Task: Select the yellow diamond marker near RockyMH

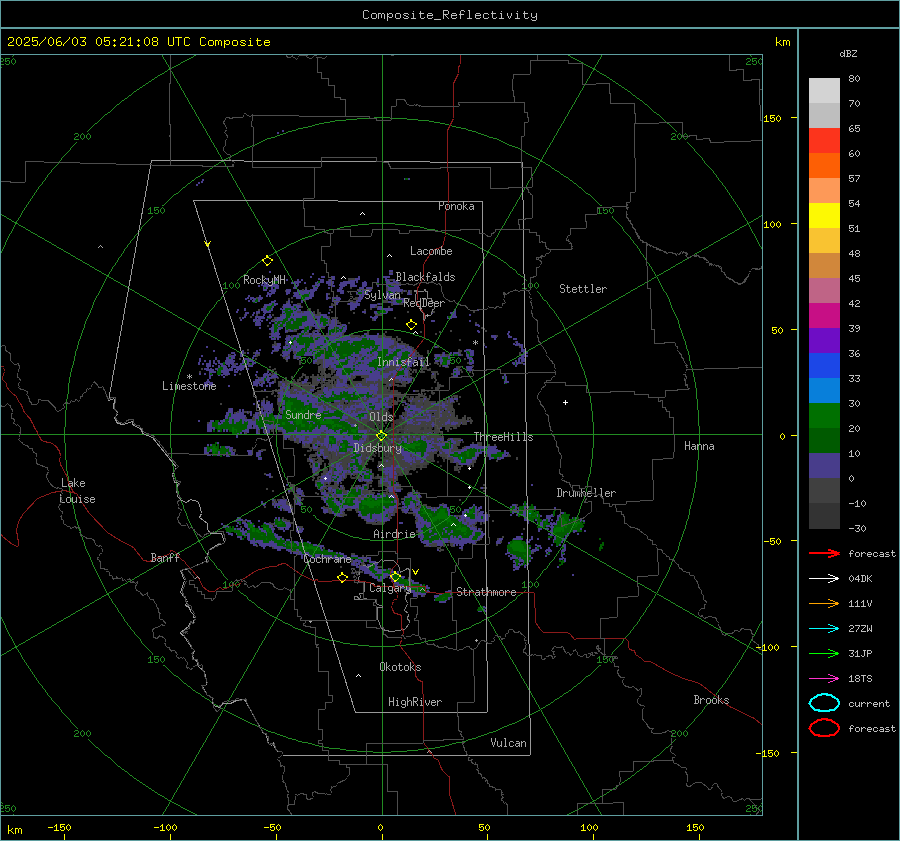Action: pos(267,261)
